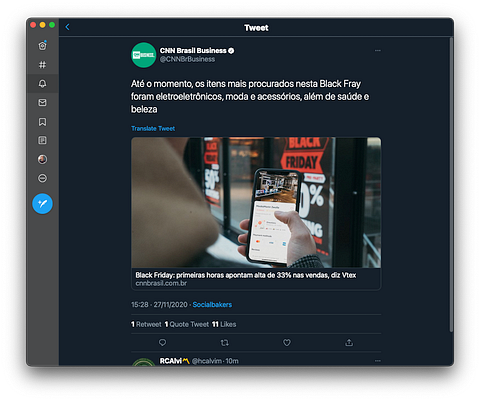The image size is (480, 401).
Task: Open the Bookmarks icon in sidebar
Action: (x=42, y=122)
